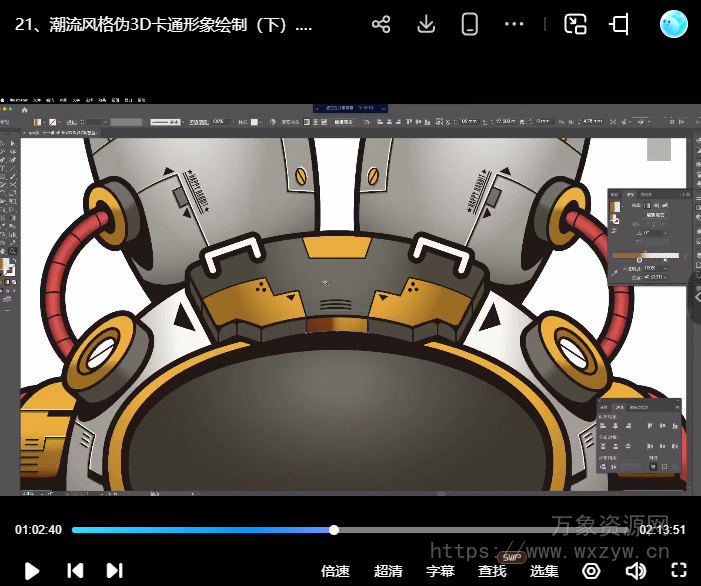Open the 选集 episode list
Image resolution: width=701 pixels, height=586 pixels.
[x=544, y=571]
